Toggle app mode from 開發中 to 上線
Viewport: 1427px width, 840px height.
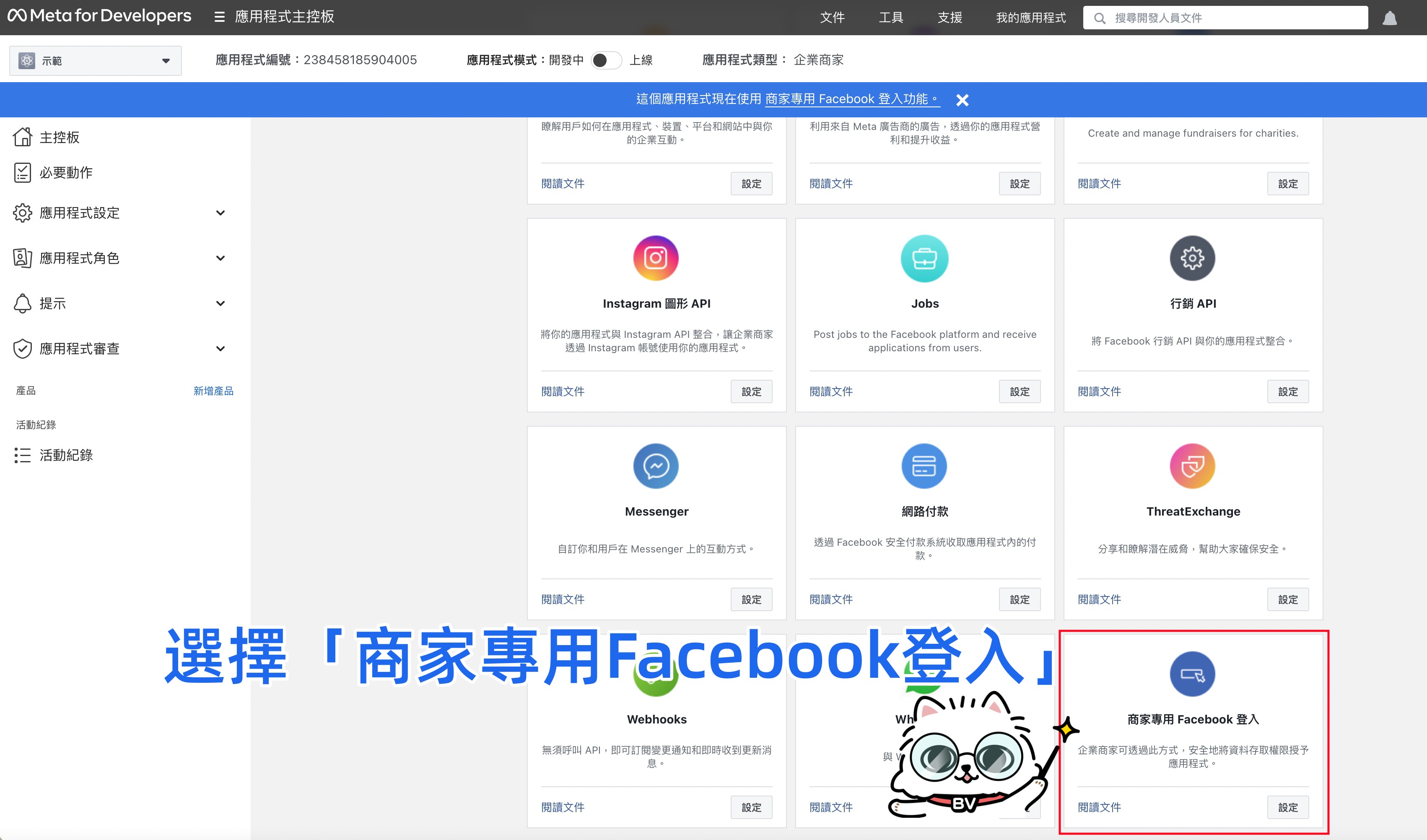click(606, 60)
